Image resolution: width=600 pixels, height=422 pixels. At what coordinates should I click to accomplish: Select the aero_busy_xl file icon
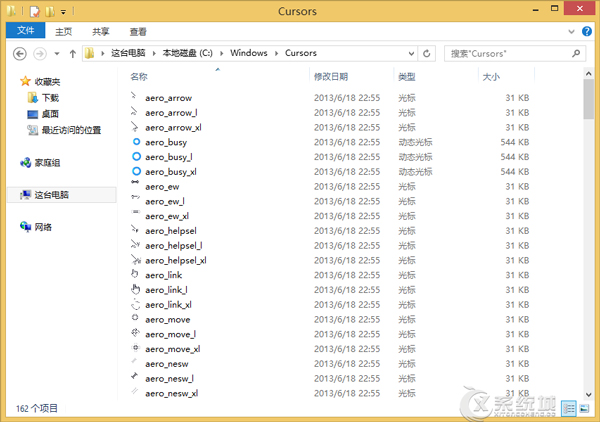point(136,171)
